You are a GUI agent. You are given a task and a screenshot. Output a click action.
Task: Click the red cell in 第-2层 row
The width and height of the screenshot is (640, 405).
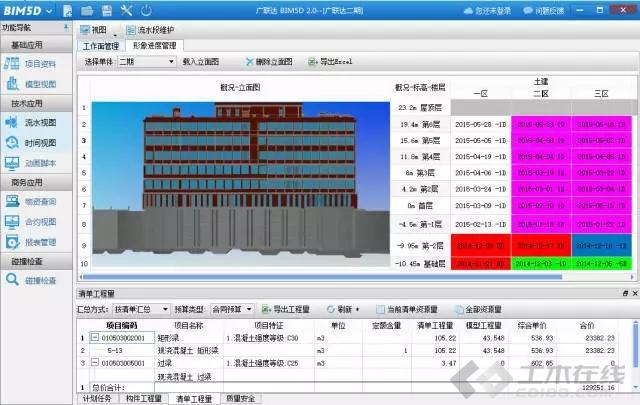click(x=480, y=244)
